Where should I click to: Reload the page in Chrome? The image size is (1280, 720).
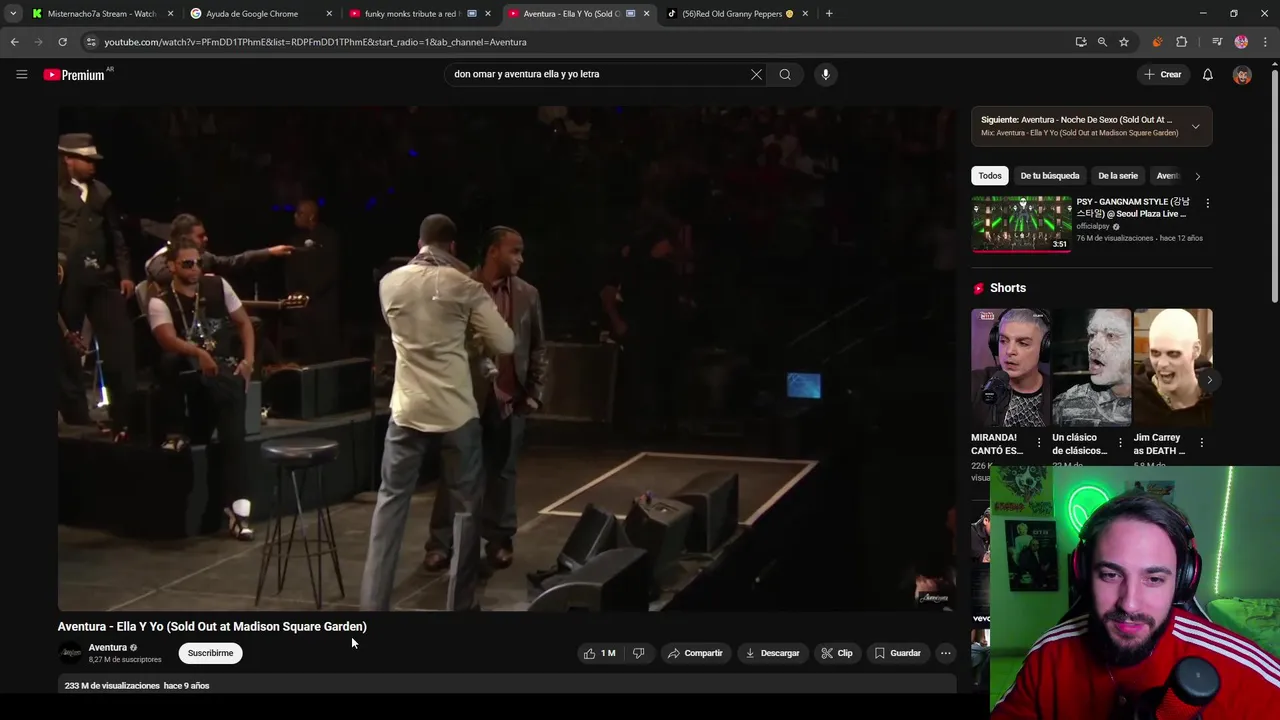(62, 42)
